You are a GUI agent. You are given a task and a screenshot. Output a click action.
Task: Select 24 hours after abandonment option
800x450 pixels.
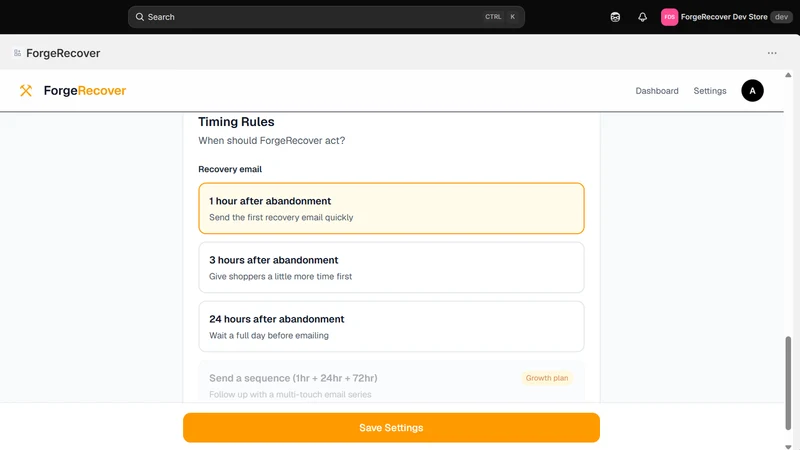pyautogui.click(x=391, y=327)
